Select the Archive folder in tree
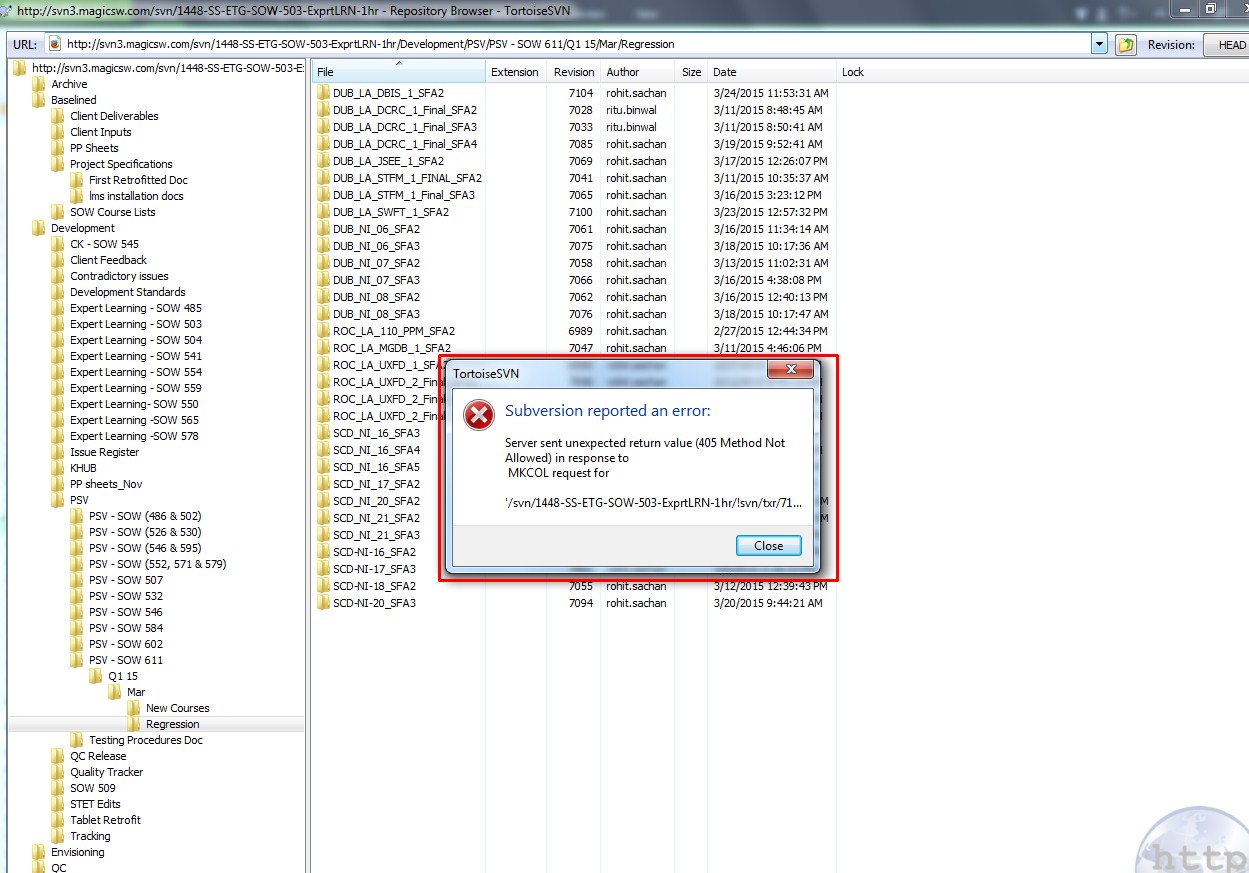Viewport: 1249px width, 873px height. tap(69, 84)
